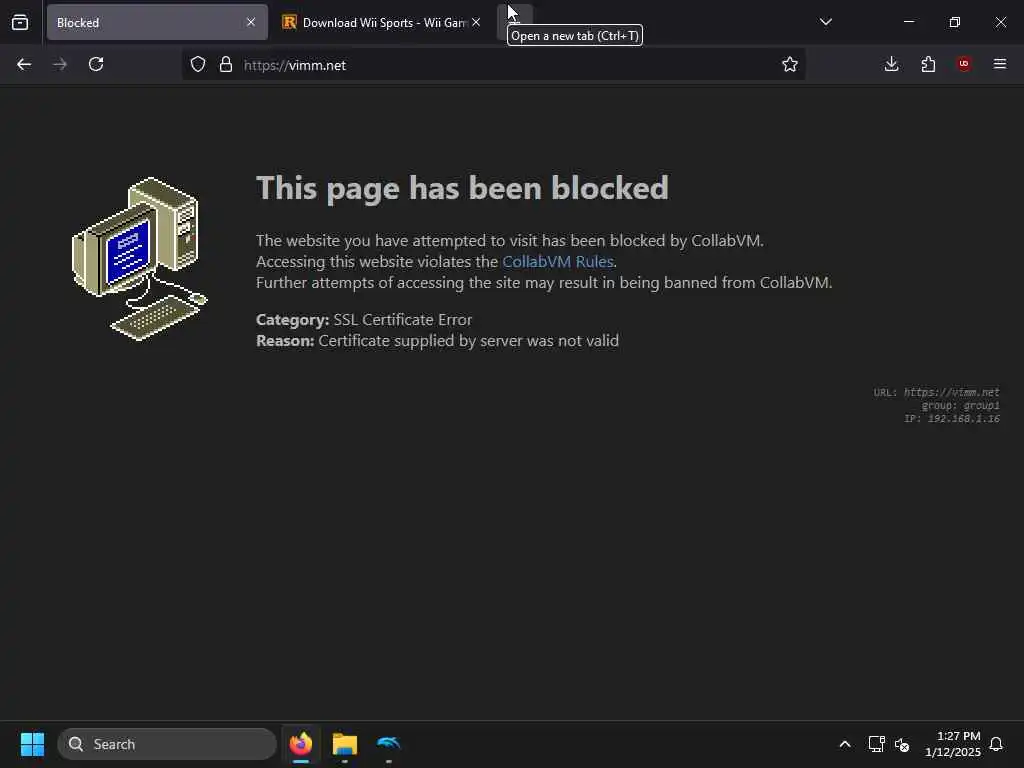Open muted volume tray icon
The height and width of the screenshot is (768, 1024).
tap(902, 744)
